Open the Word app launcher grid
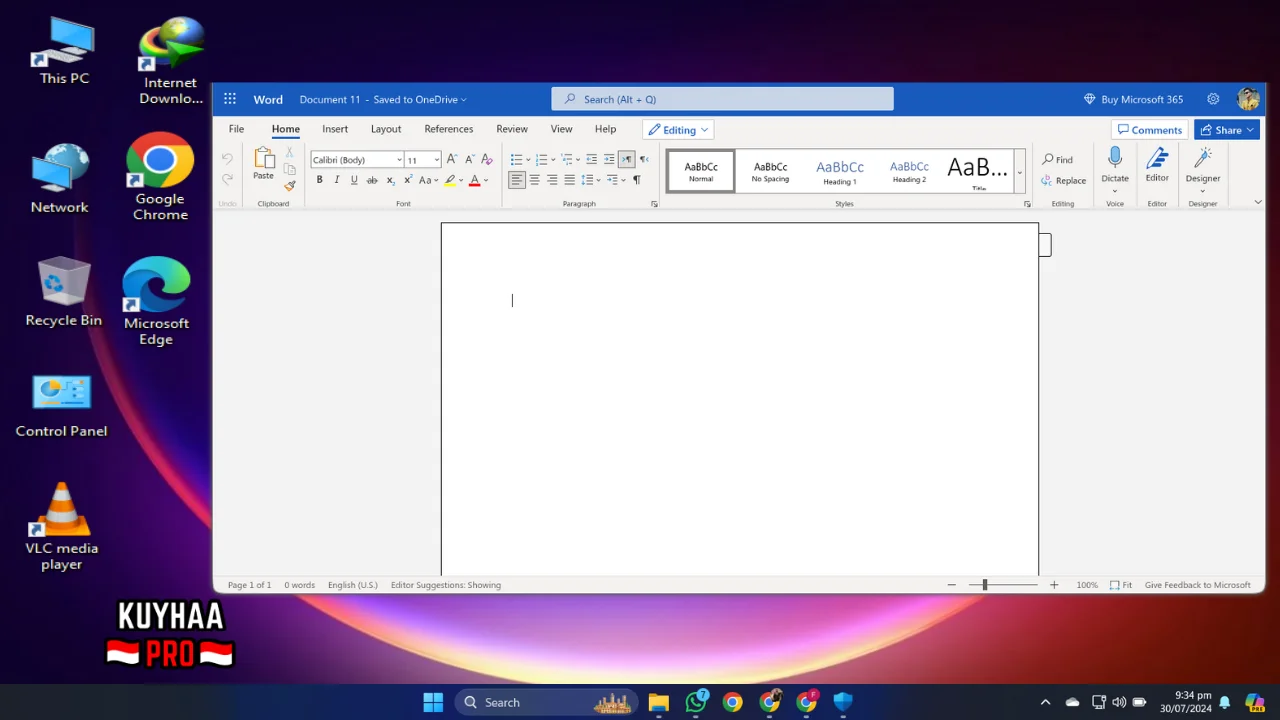1280x720 pixels. [x=230, y=99]
